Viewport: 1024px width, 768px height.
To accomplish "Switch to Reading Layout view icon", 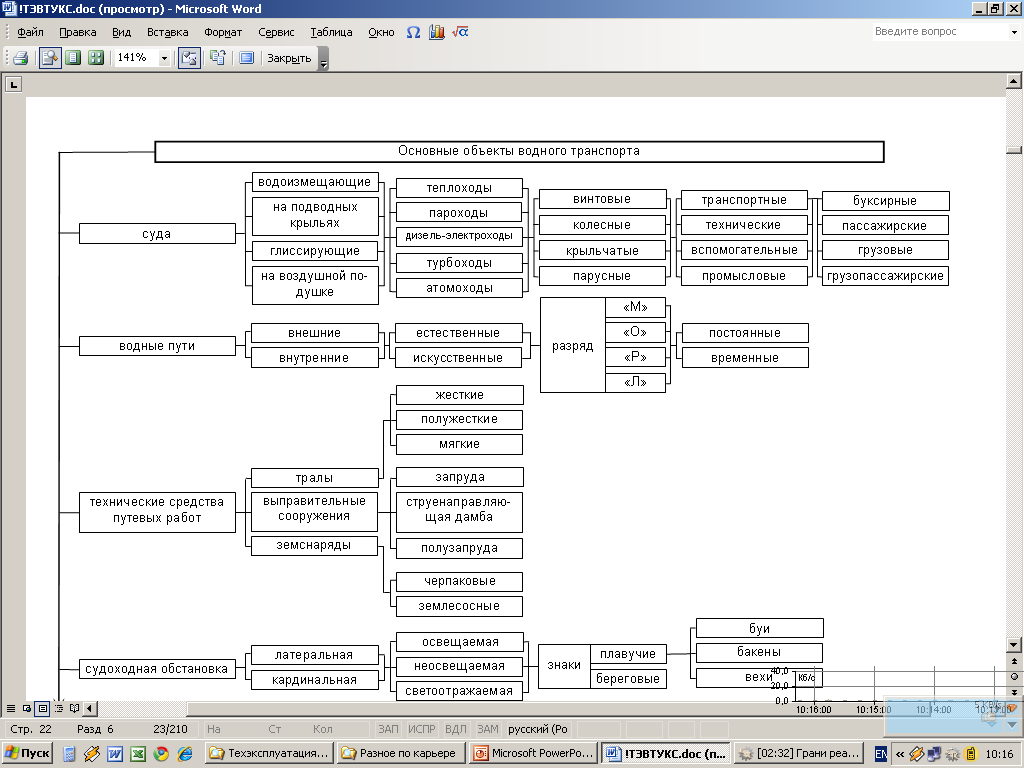I will click(x=74, y=708).
